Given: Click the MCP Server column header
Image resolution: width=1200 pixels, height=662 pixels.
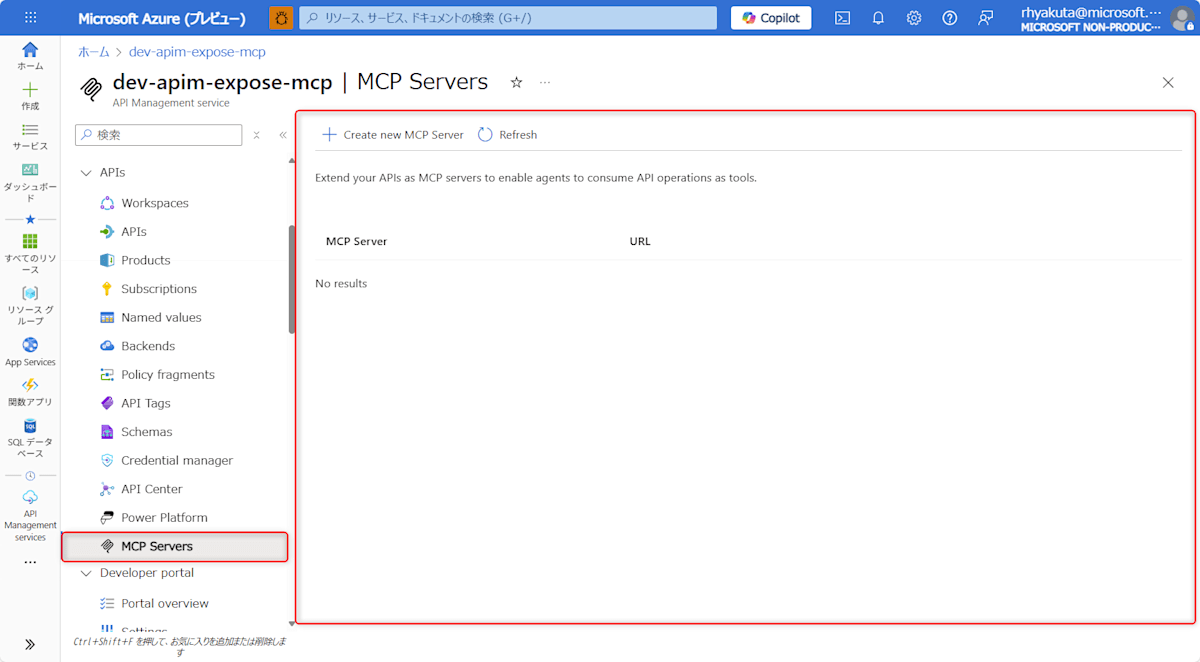Looking at the screenshot, I should coord(356,241).
